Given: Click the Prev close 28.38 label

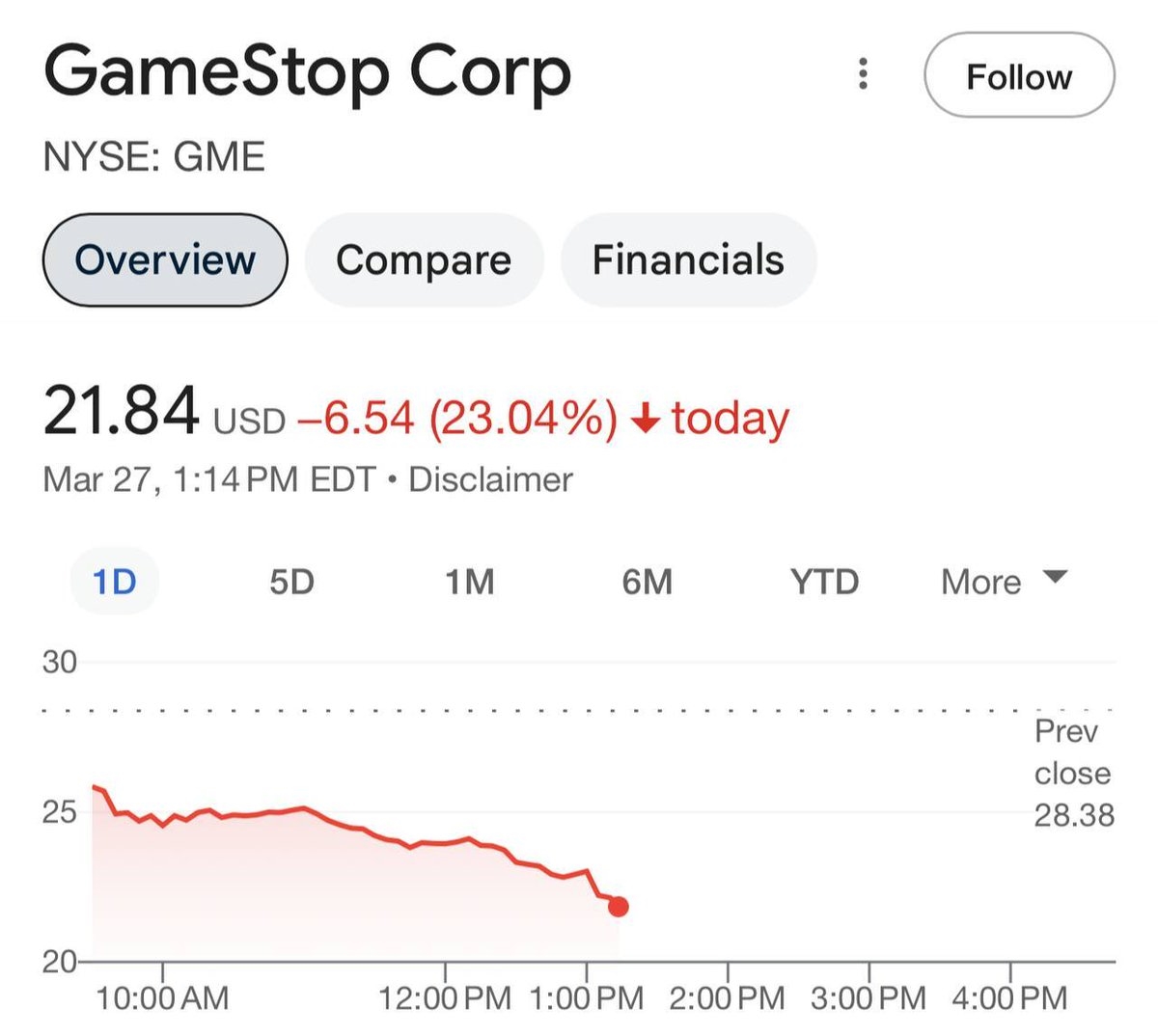Looking at the screenshot, I should 1073,774.
